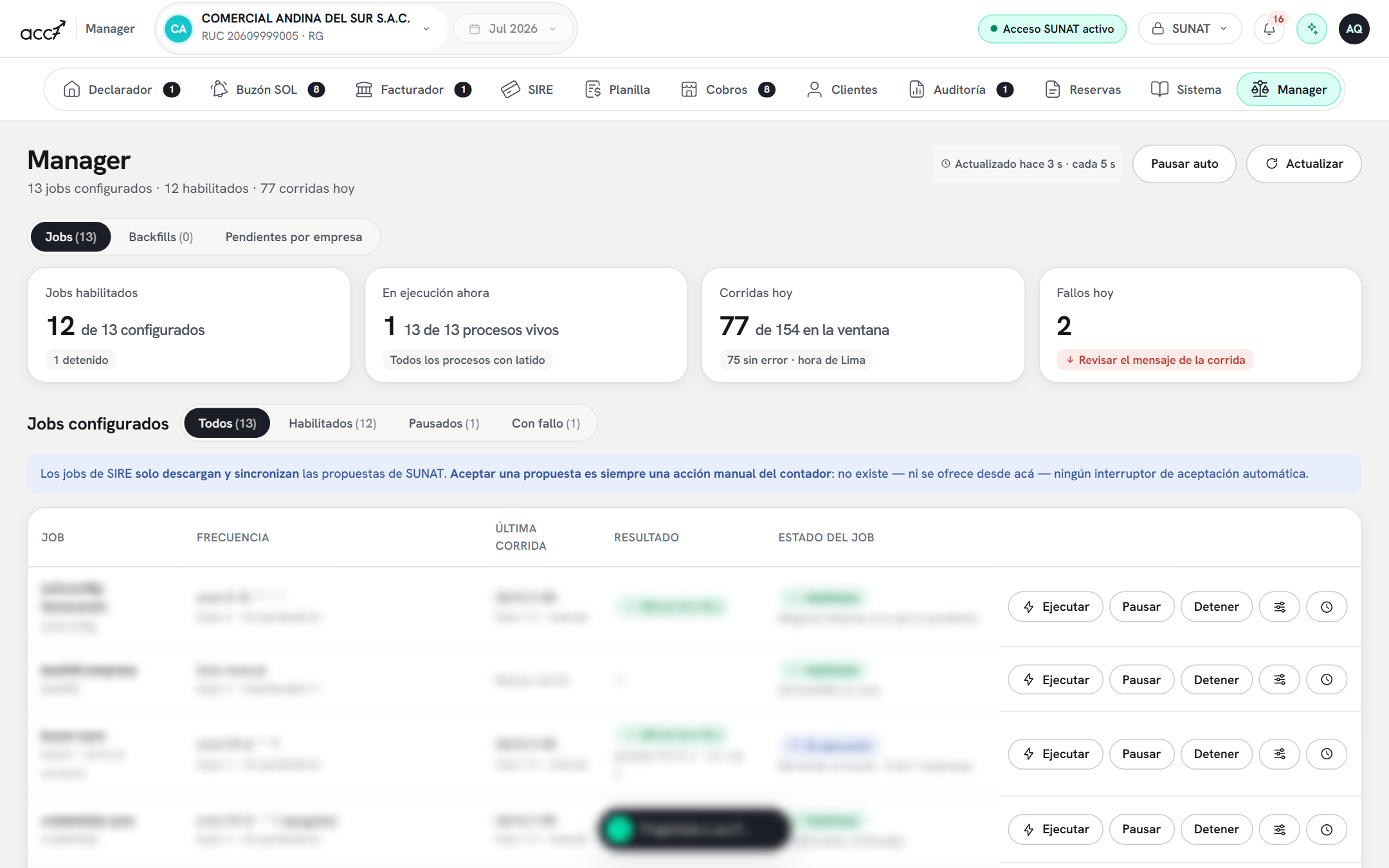1389x868 pixels.
Task: Filter jobs by Con fallo (1)
Action: coord(546,423)
